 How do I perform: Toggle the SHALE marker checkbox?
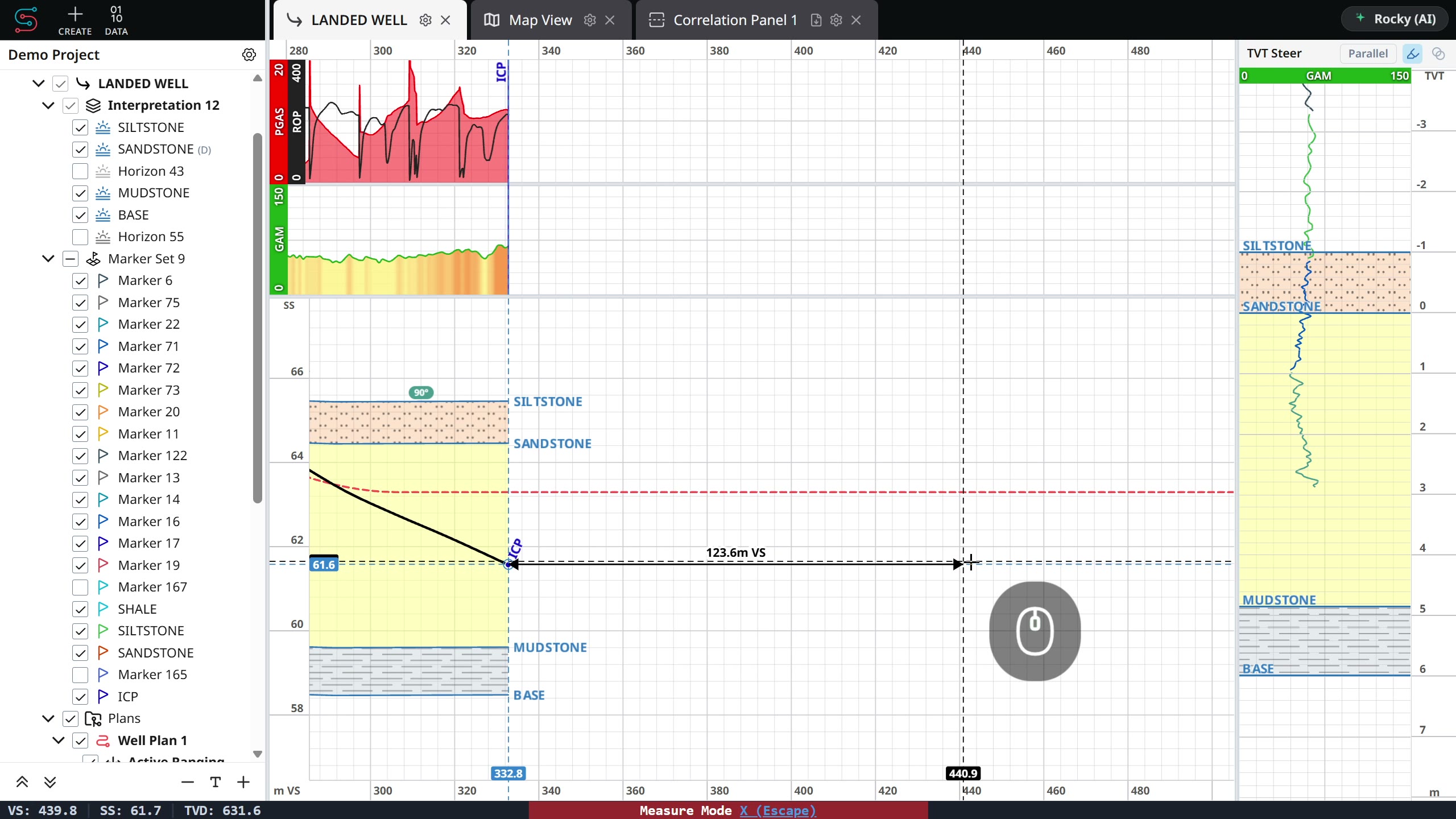pos(80,609)
